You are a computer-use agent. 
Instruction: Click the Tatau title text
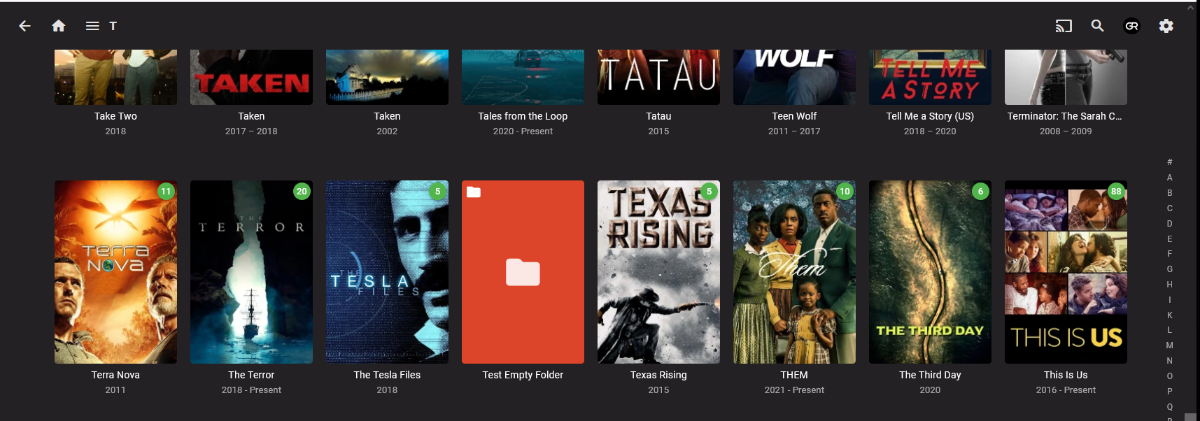point(659,116)
